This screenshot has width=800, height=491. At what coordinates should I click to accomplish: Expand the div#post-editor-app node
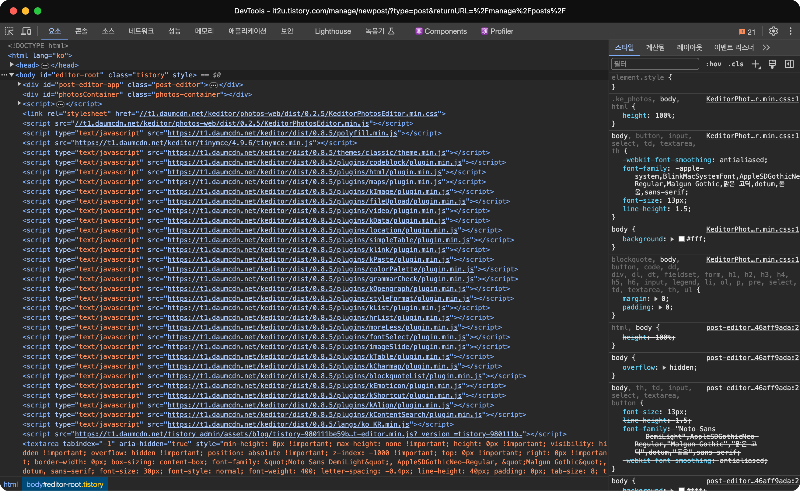[19, 85]
